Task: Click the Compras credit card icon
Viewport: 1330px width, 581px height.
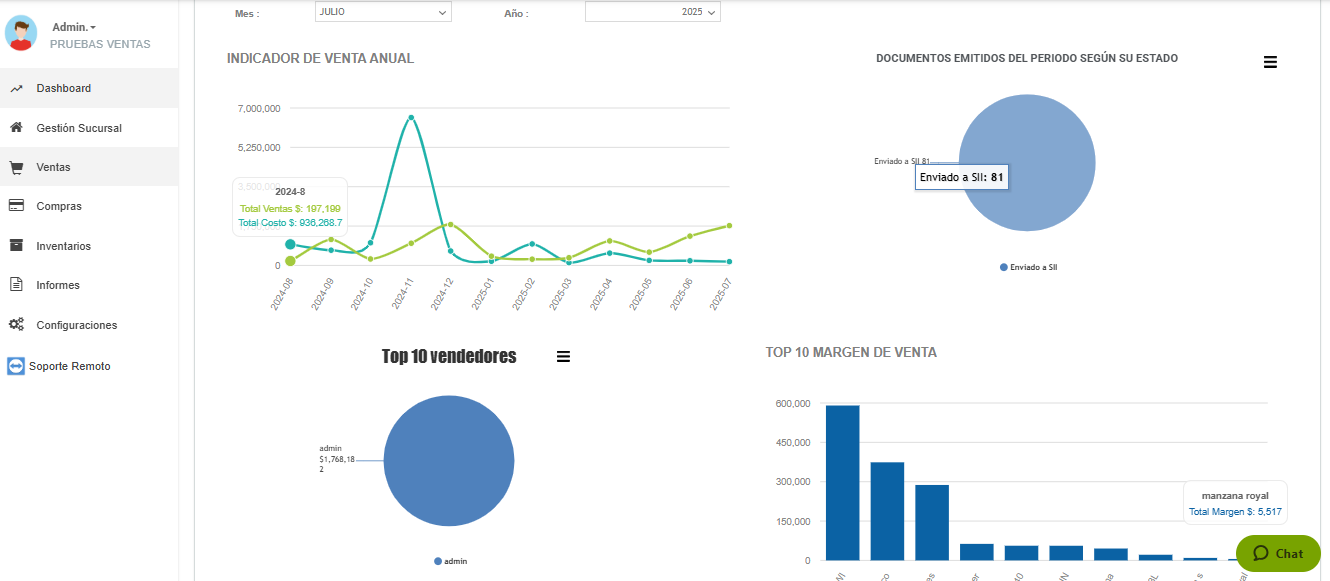Action: (16, 206)
